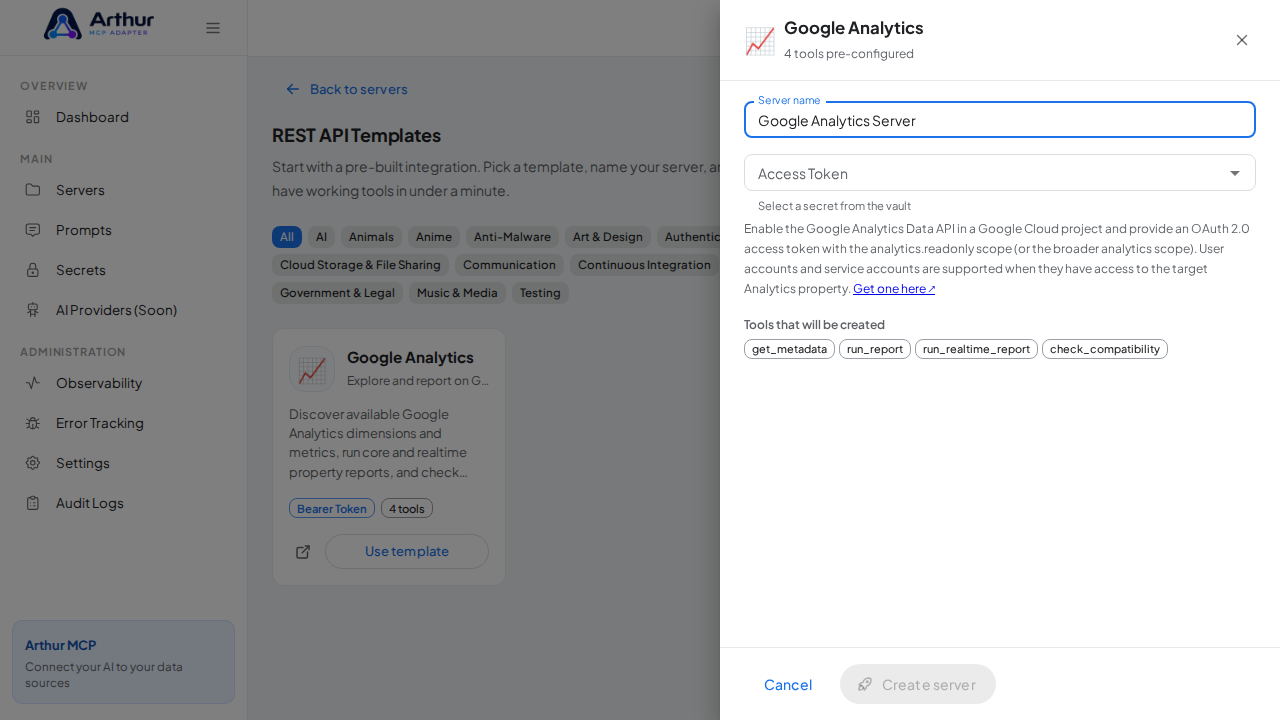Image resolution: width=1280 pixels, height=720 pixels.
Task: Click the Access Token dropdown arrow
Action: 1235,173
